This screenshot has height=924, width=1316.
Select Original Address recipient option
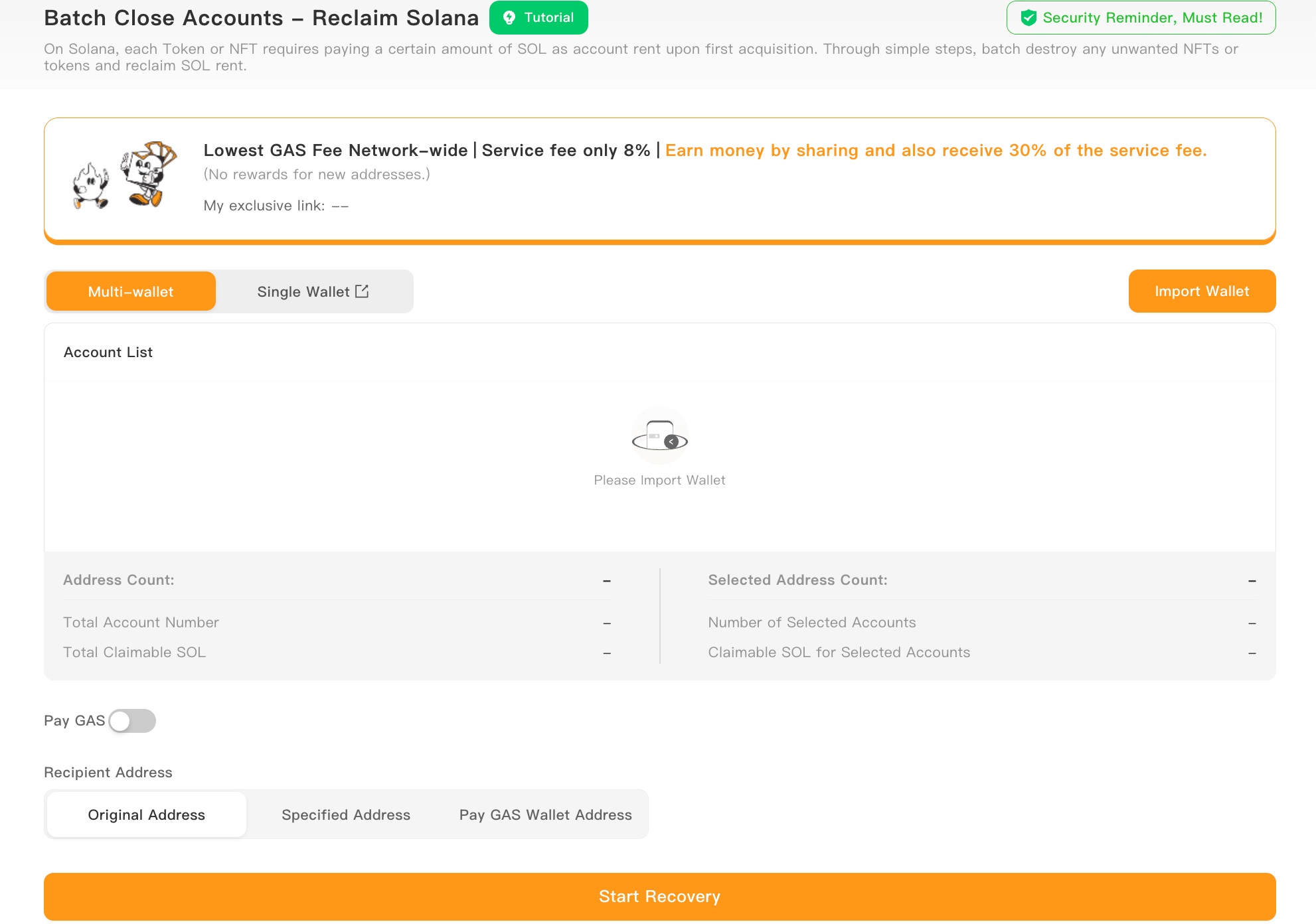click(147, 814)
